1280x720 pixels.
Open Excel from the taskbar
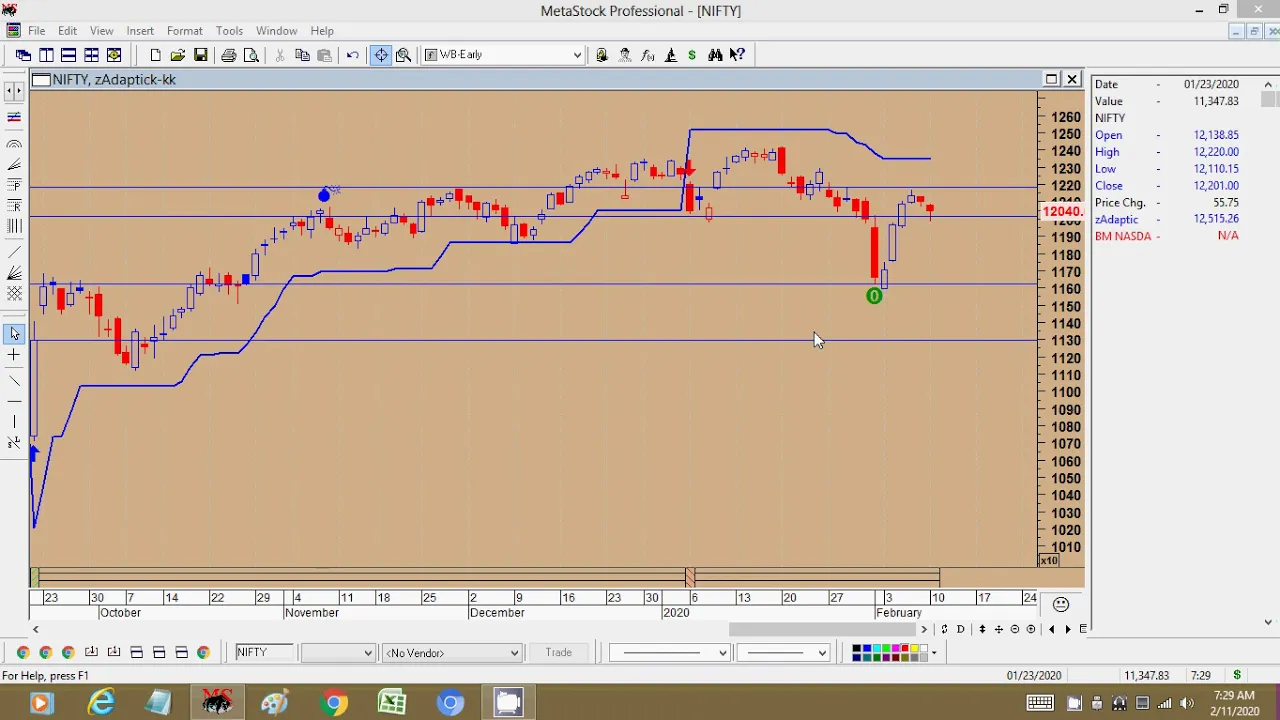(x=392, y=703)
